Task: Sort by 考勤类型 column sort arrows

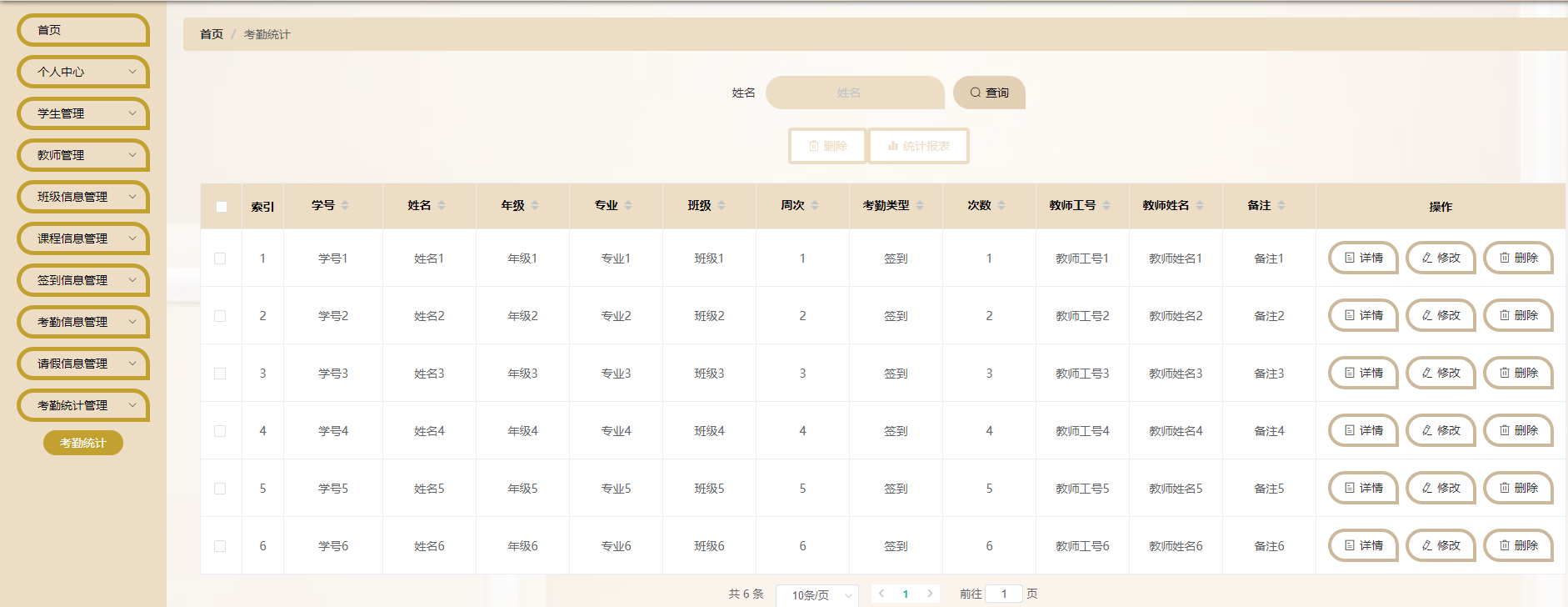Action: pos(920,205)
